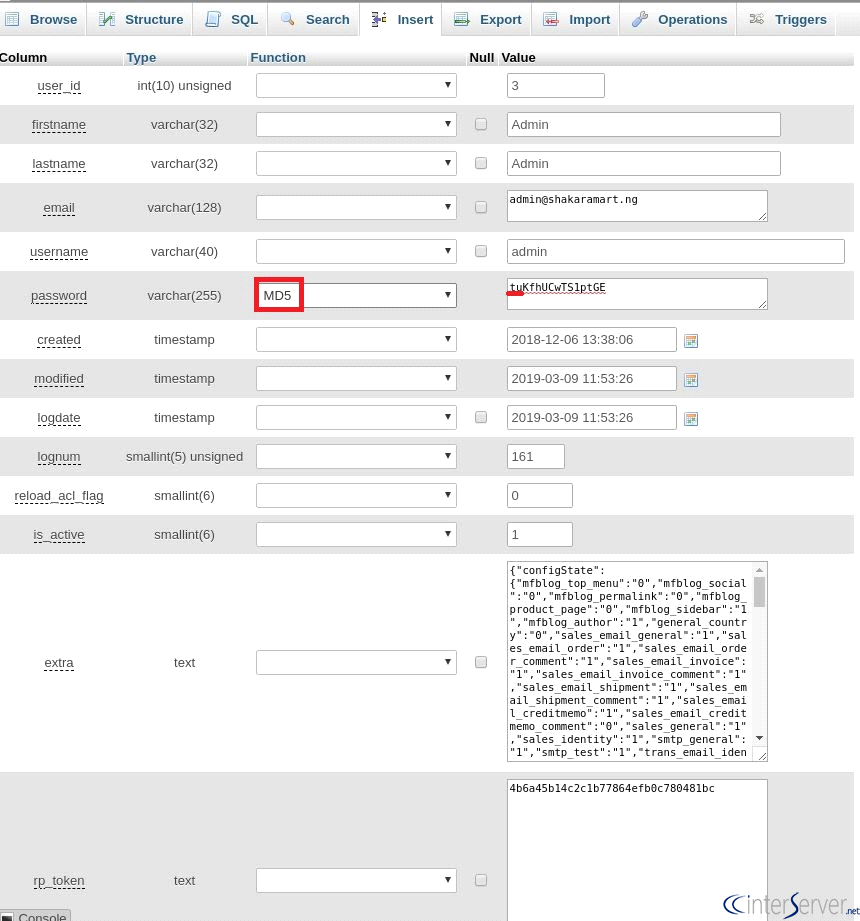
Task: Click the username column name link
Action: [x=59, y=252]
